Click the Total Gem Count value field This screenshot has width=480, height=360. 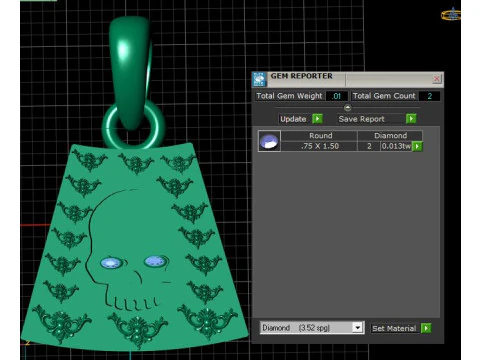point(429,96)
